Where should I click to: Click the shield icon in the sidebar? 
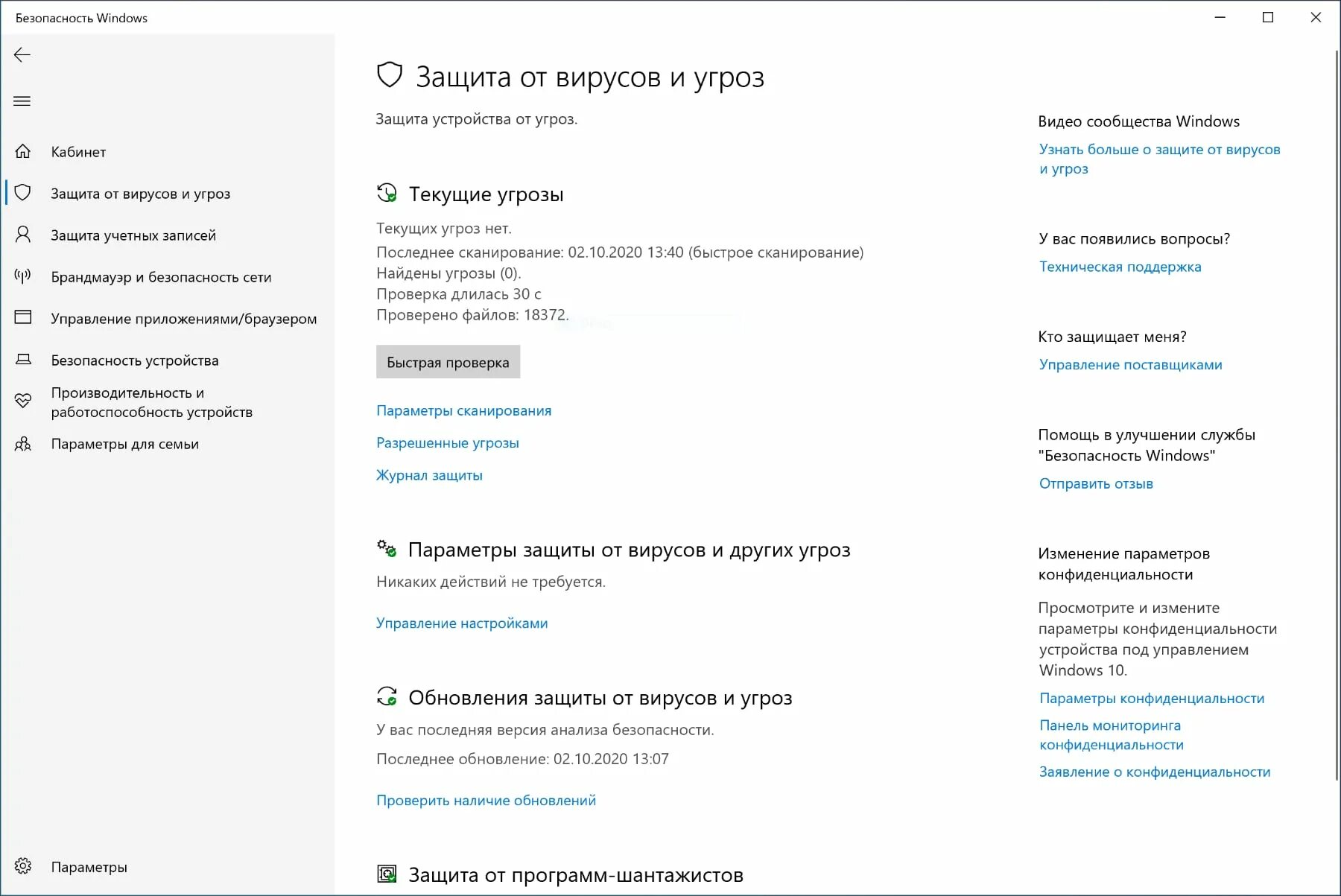pos(23,193)
